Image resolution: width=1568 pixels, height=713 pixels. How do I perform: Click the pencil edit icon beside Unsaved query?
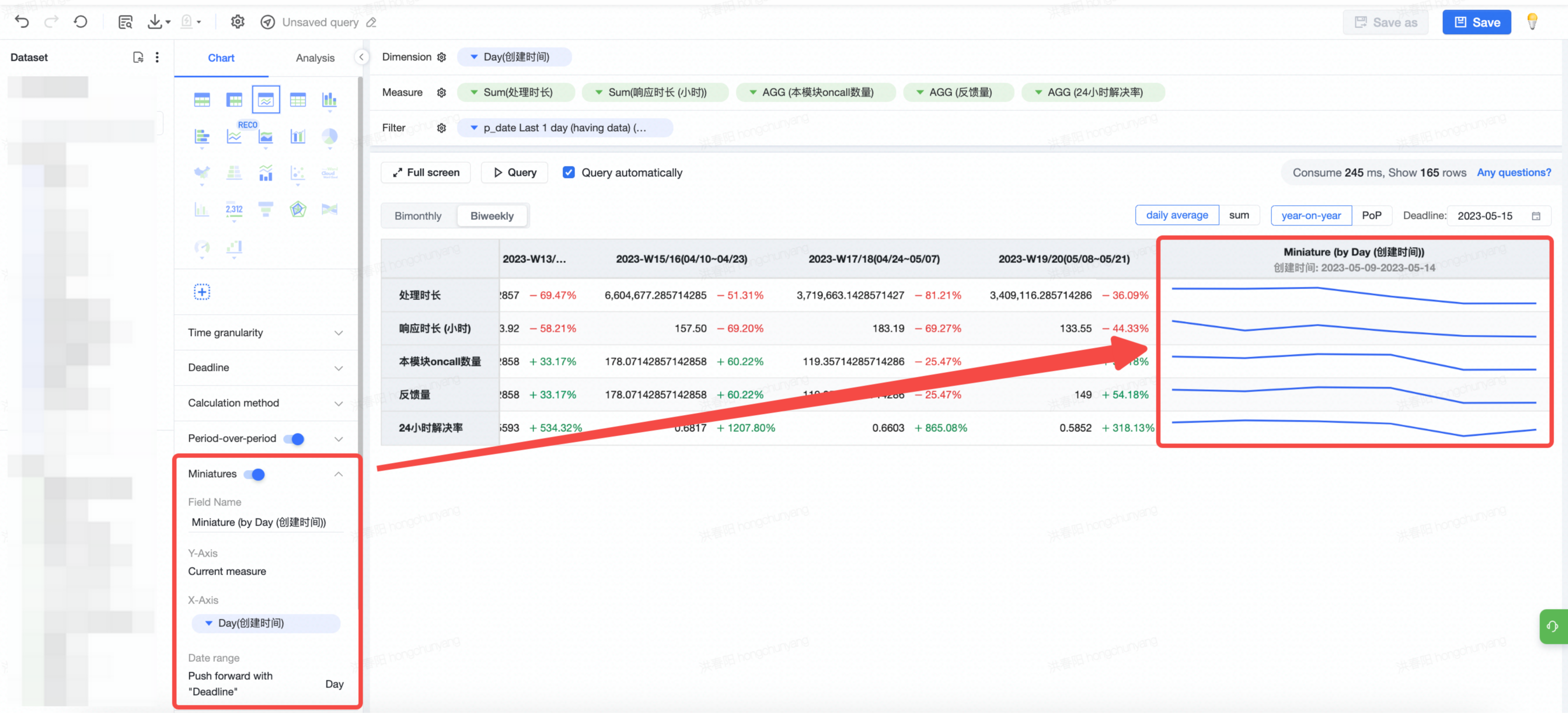pyautogui.click(x=371, y=22)
